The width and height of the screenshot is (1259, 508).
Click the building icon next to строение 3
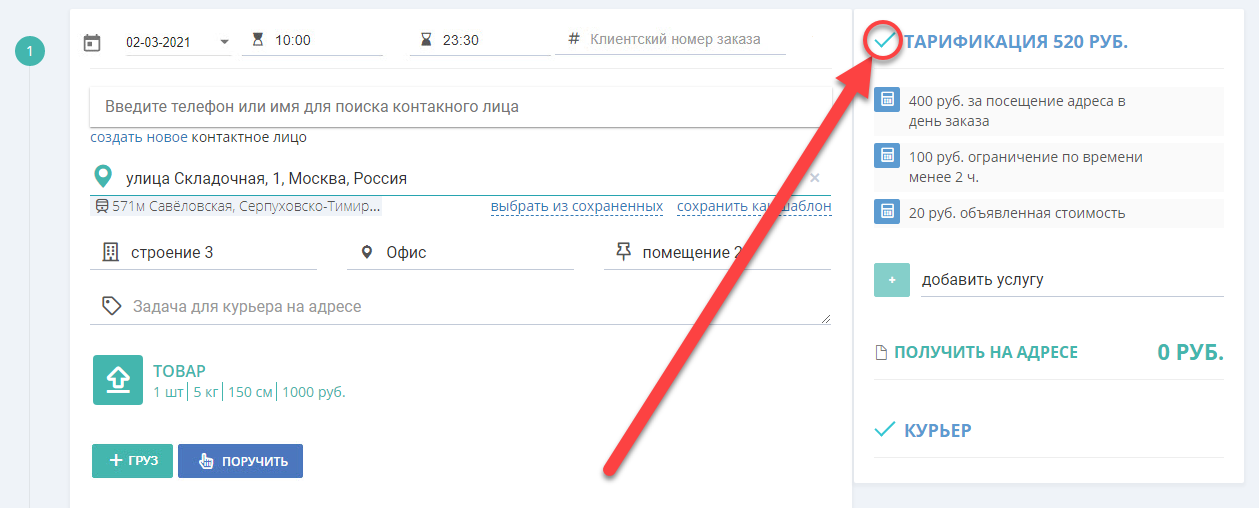tap(111, 252)
